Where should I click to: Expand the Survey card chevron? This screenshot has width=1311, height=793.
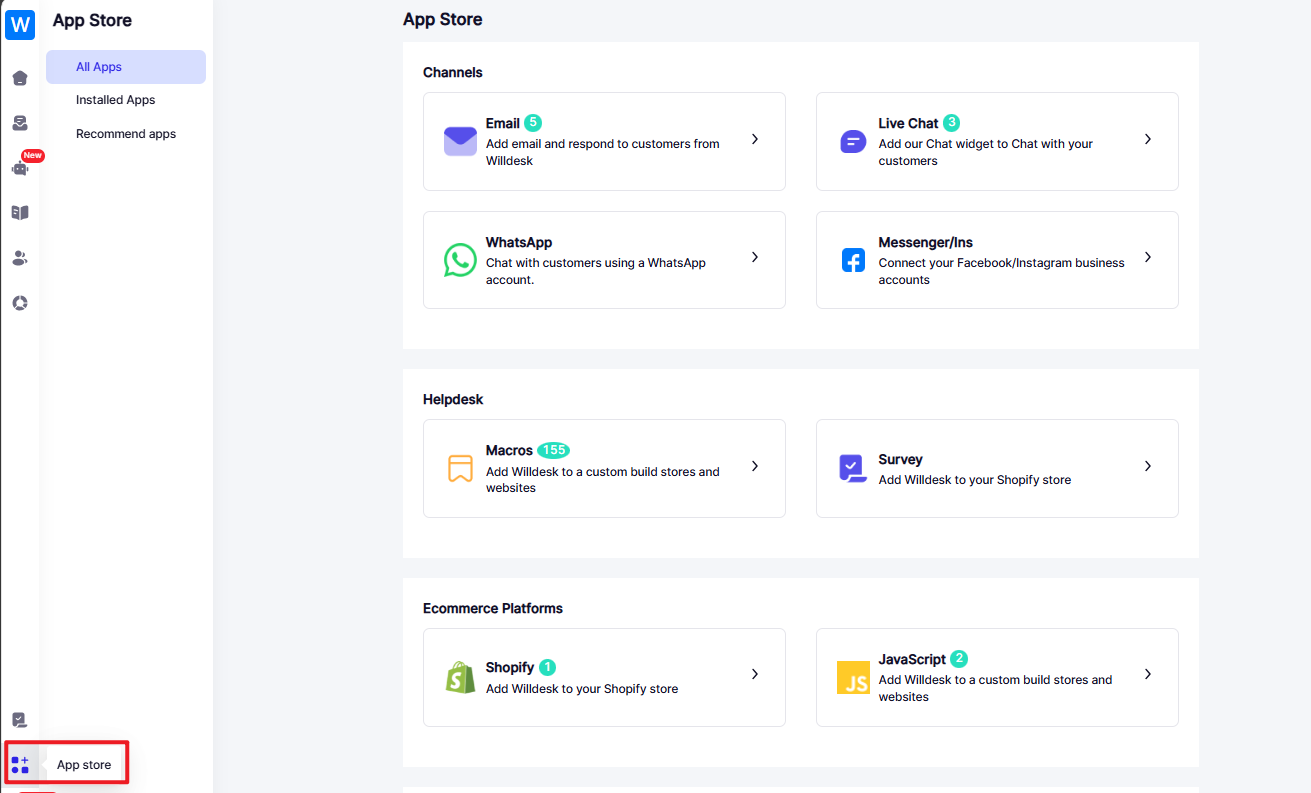(1148, 466)
